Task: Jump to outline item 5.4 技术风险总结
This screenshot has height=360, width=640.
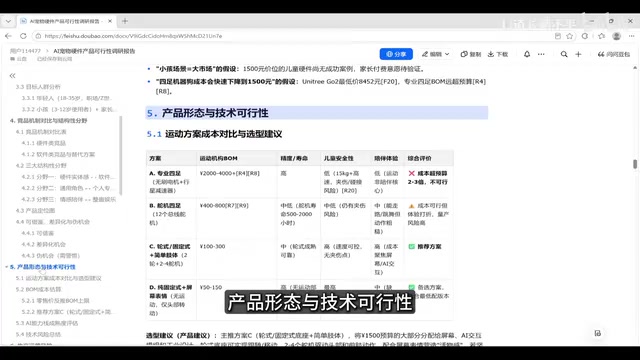Action: 38,334
